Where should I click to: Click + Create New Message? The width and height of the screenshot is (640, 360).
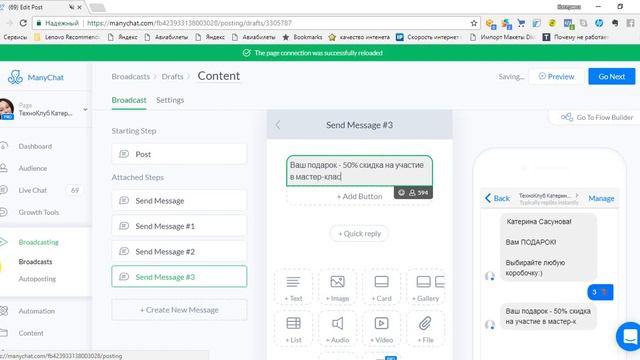tap(179, 310)
